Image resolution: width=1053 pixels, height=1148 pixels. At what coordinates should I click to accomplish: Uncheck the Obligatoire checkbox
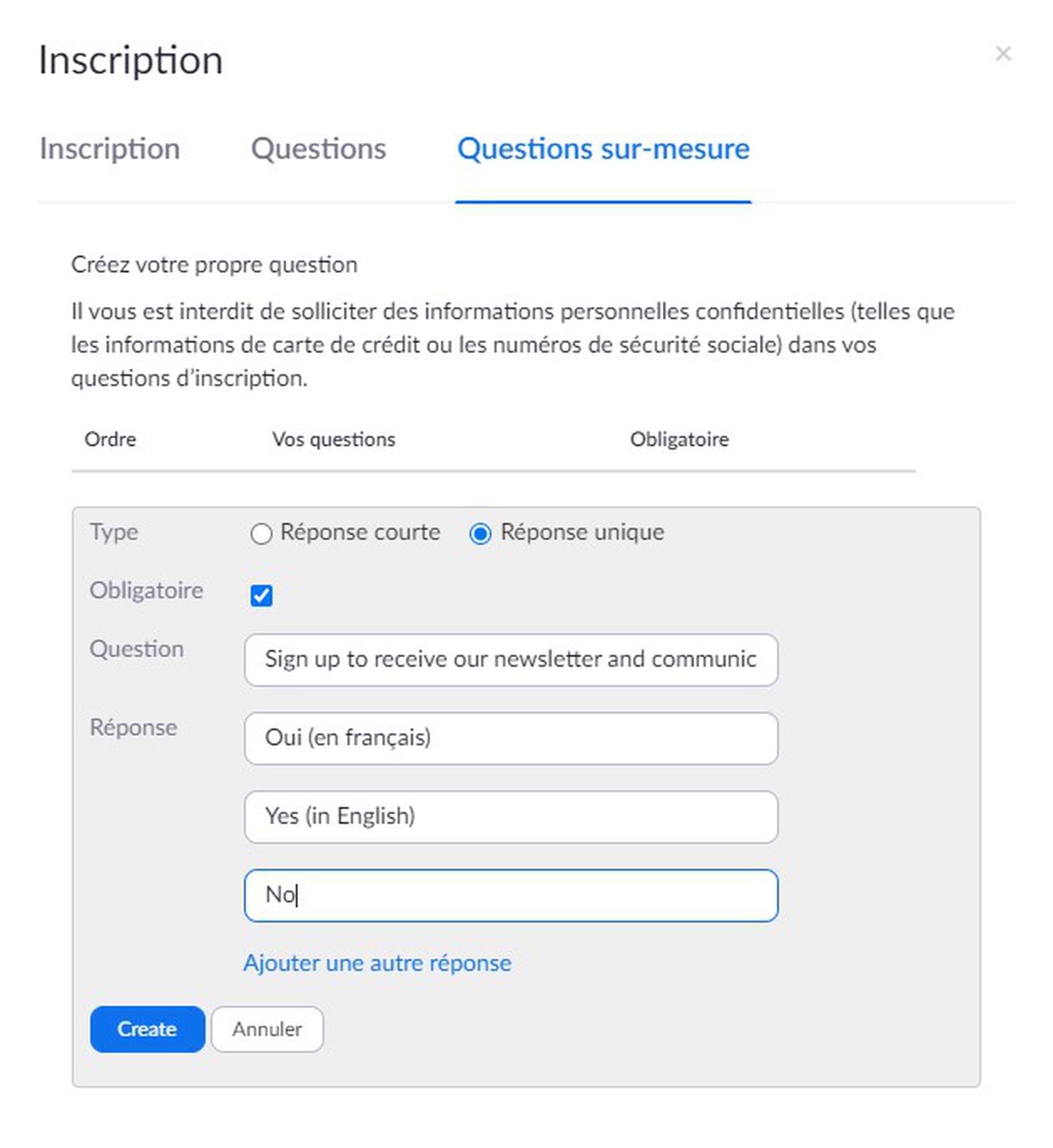pyautogui.click(x=261, y=595)
